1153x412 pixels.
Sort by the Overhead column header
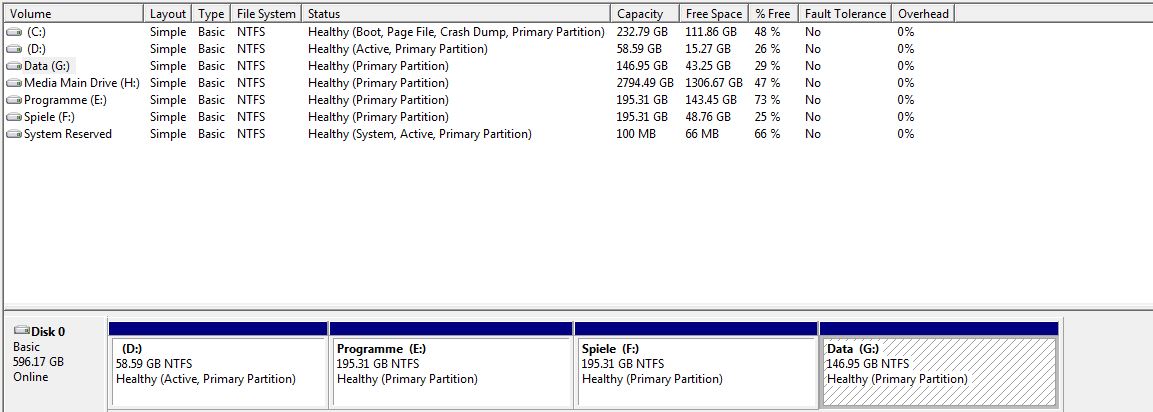tap(924, 13)
